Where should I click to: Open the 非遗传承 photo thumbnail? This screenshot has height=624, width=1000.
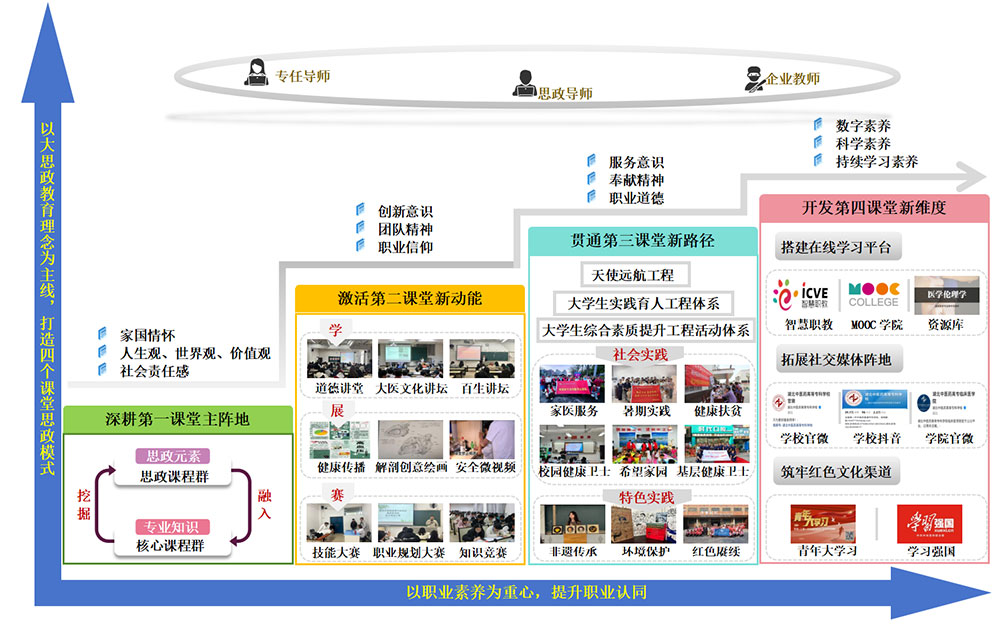tap(573, 523)
